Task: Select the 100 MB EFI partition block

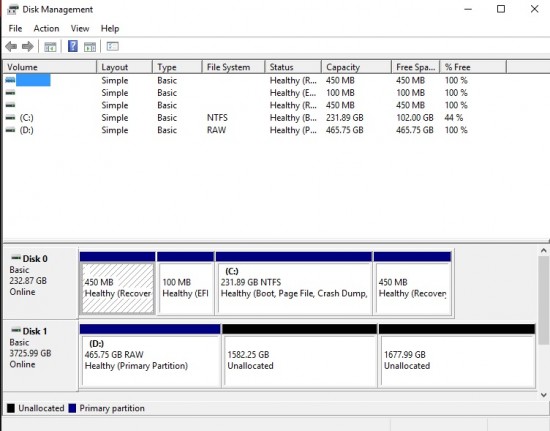Action: pyautogui.click(x=186, y=283)
